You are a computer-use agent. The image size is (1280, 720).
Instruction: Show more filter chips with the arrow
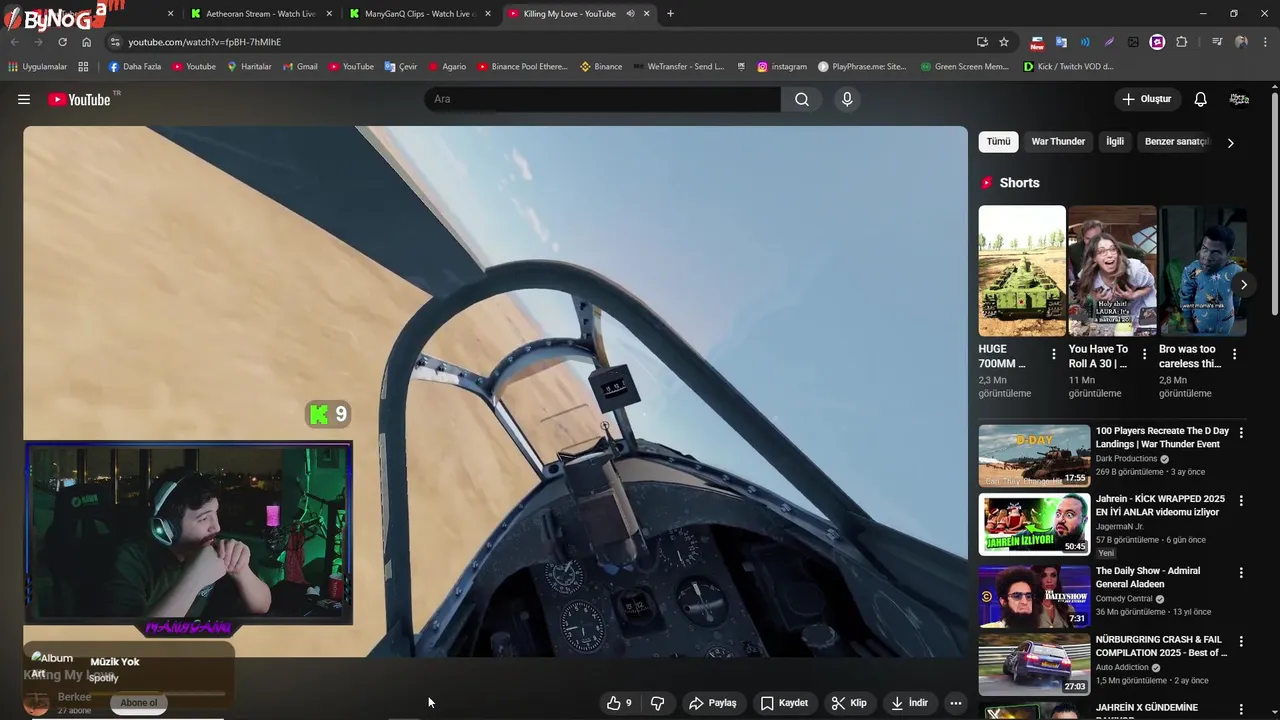[x=1230, y=143]
